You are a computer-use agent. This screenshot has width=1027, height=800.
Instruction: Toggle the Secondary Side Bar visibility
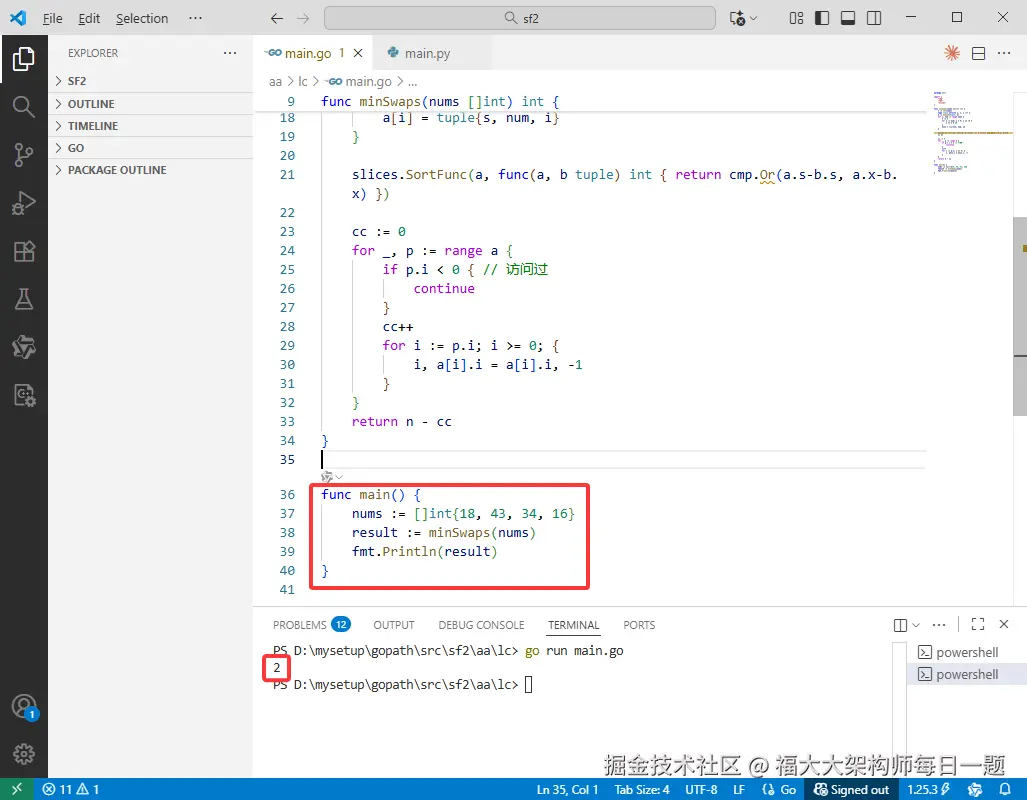point(874,18)
